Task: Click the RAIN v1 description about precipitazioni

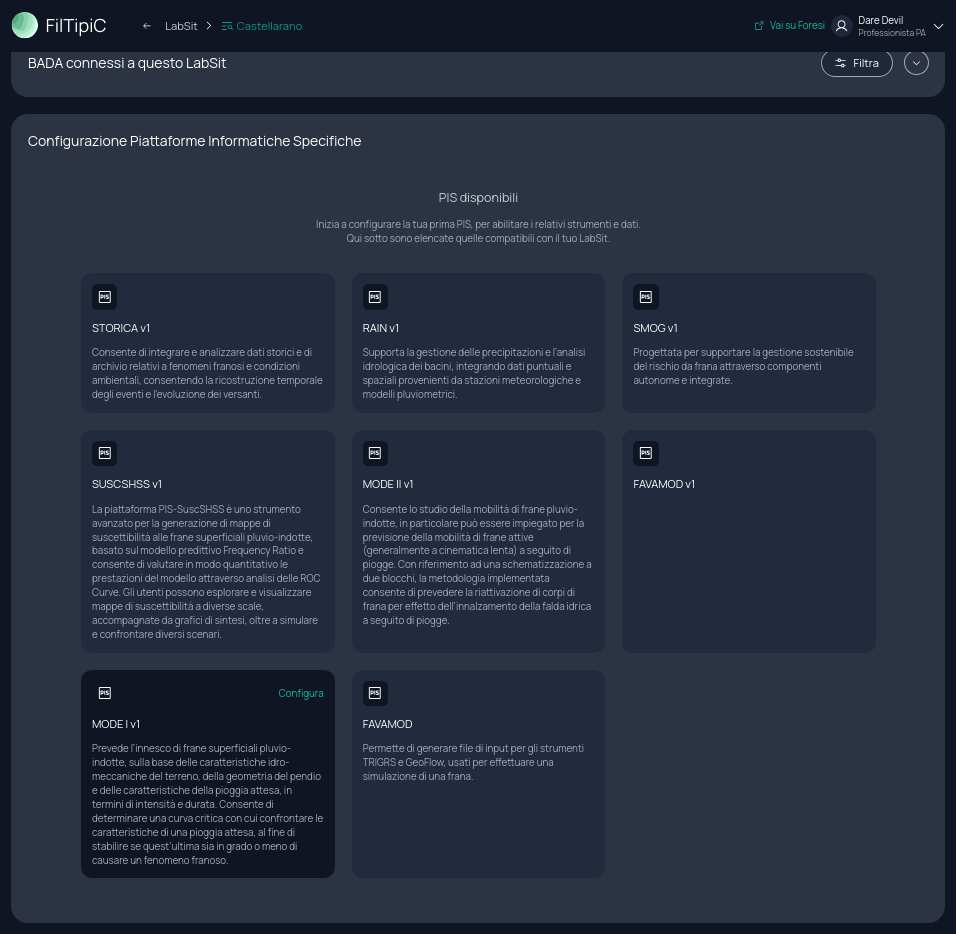Action: (x=474, y=373)
